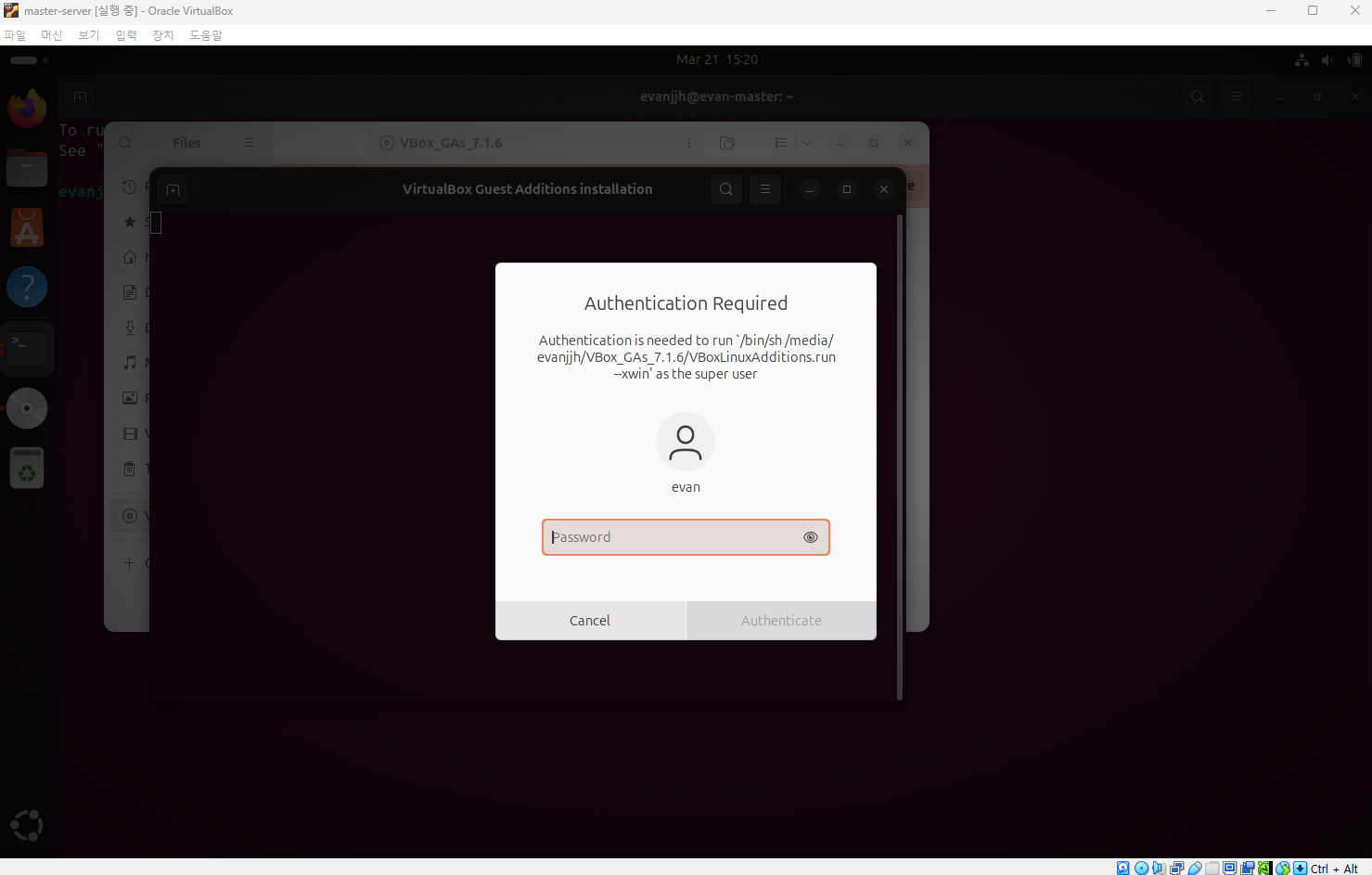Click VirtualBox recording status icon
This screenshot has height=875, width=1372.
point(1247,869)
